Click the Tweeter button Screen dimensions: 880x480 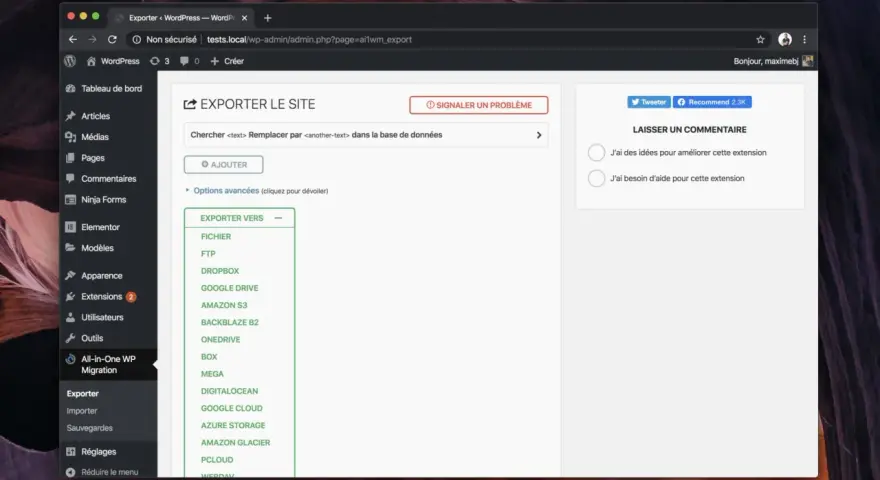pyautogui.click(x=649, y=102)
